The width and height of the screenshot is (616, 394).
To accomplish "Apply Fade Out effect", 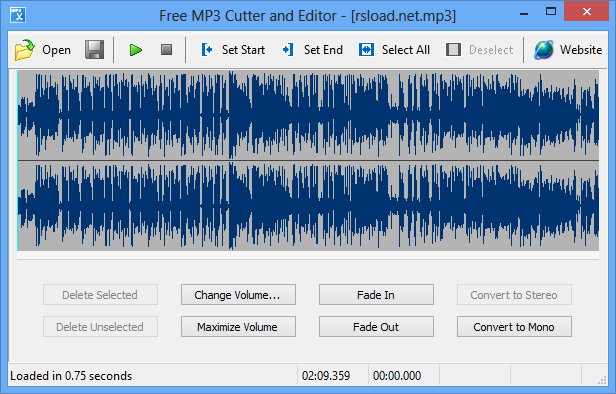I will tap(376, 326).
